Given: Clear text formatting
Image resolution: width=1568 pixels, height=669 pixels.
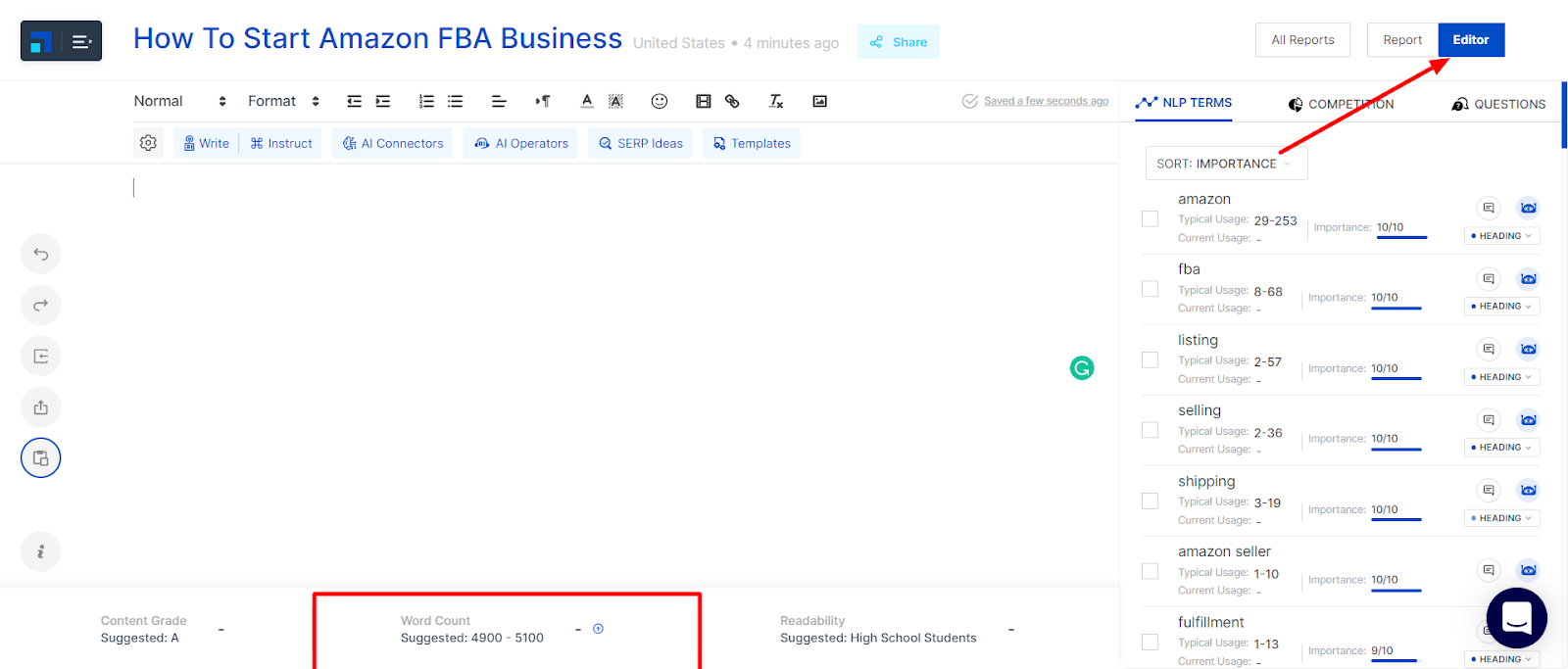Looking at the screenshot, I should [x=776, y=101].
